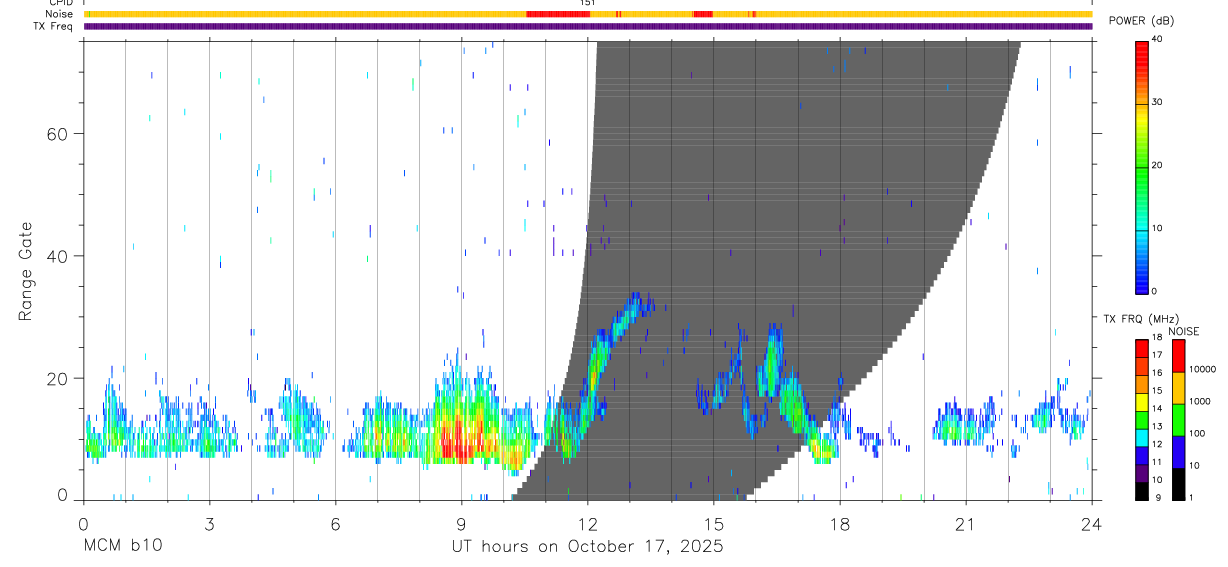The height and width of the screenshot is (567, 1228).
Task: Click the 'POWER (dB)' legend title
Action: click(1141, 21)
